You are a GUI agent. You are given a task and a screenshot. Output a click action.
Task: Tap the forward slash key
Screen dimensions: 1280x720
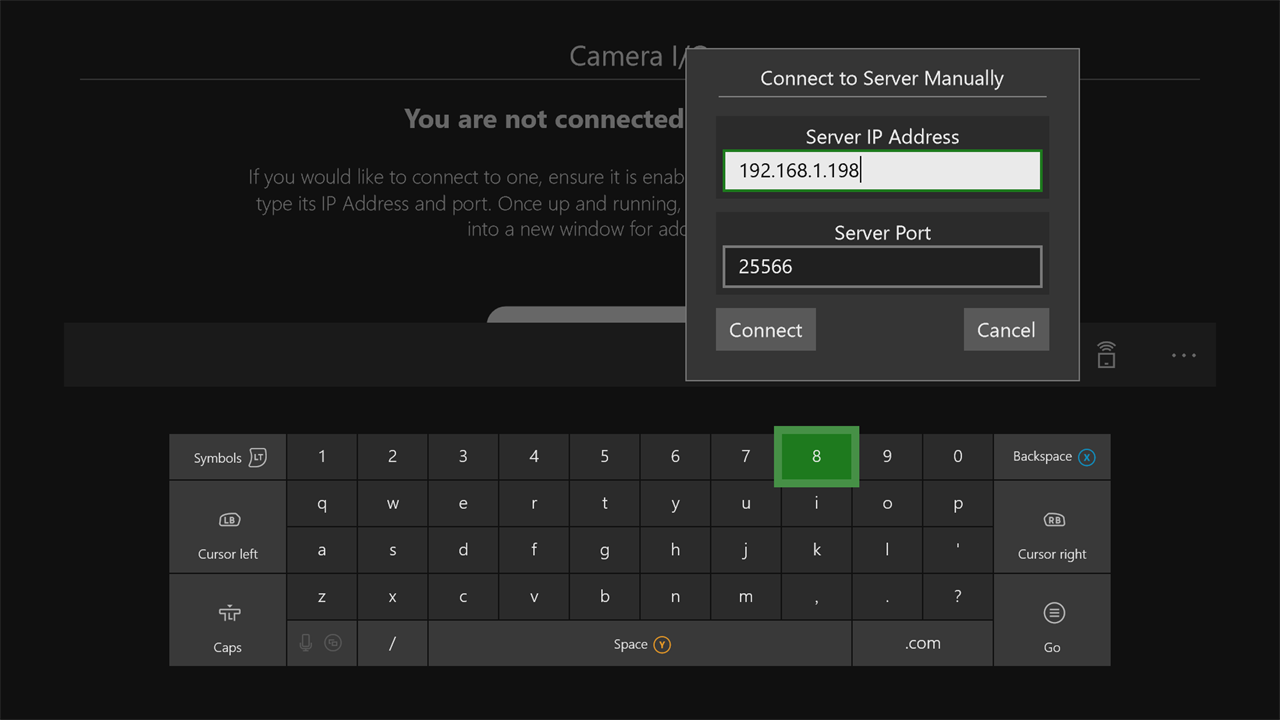pyautogui.click(x=392, y=643)
